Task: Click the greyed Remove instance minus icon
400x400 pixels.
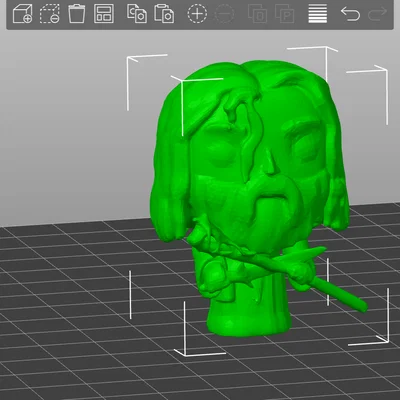Action: [224, 14]
